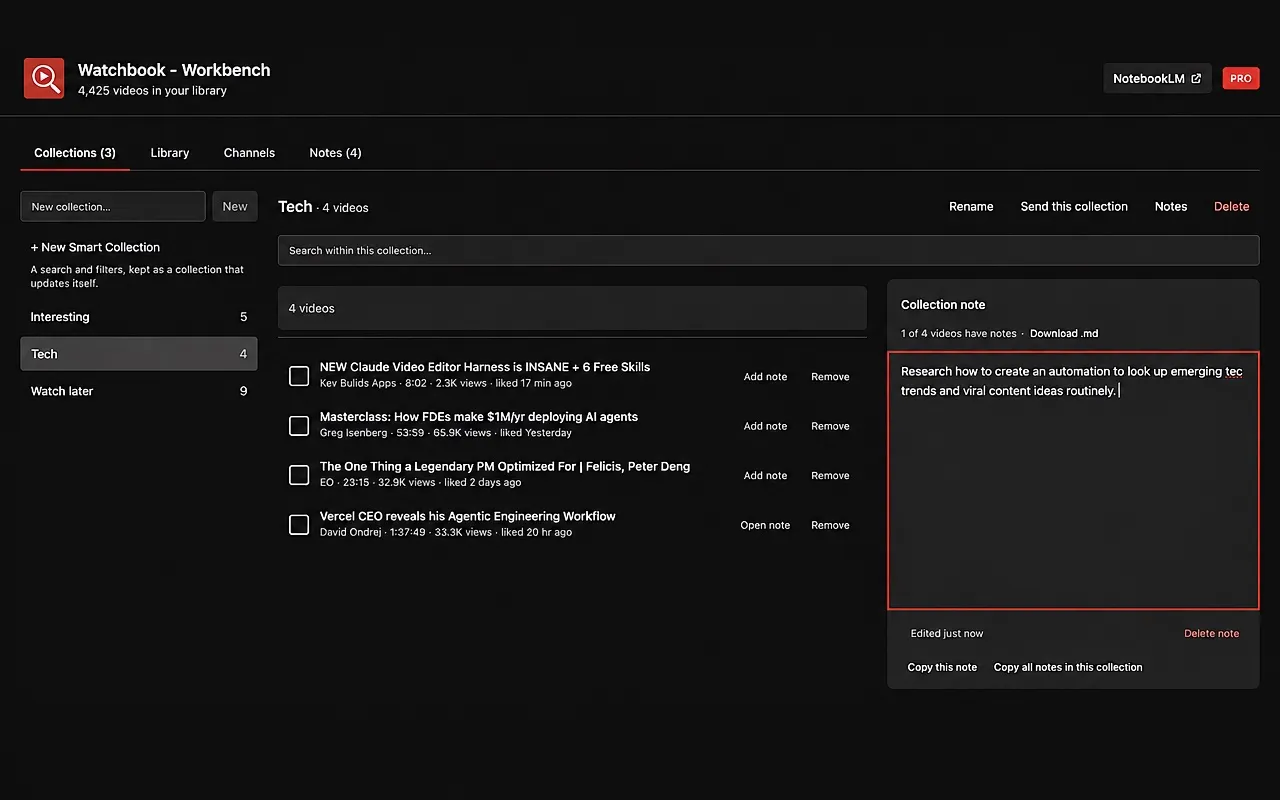Select the Tech collection

pos(139,354)
